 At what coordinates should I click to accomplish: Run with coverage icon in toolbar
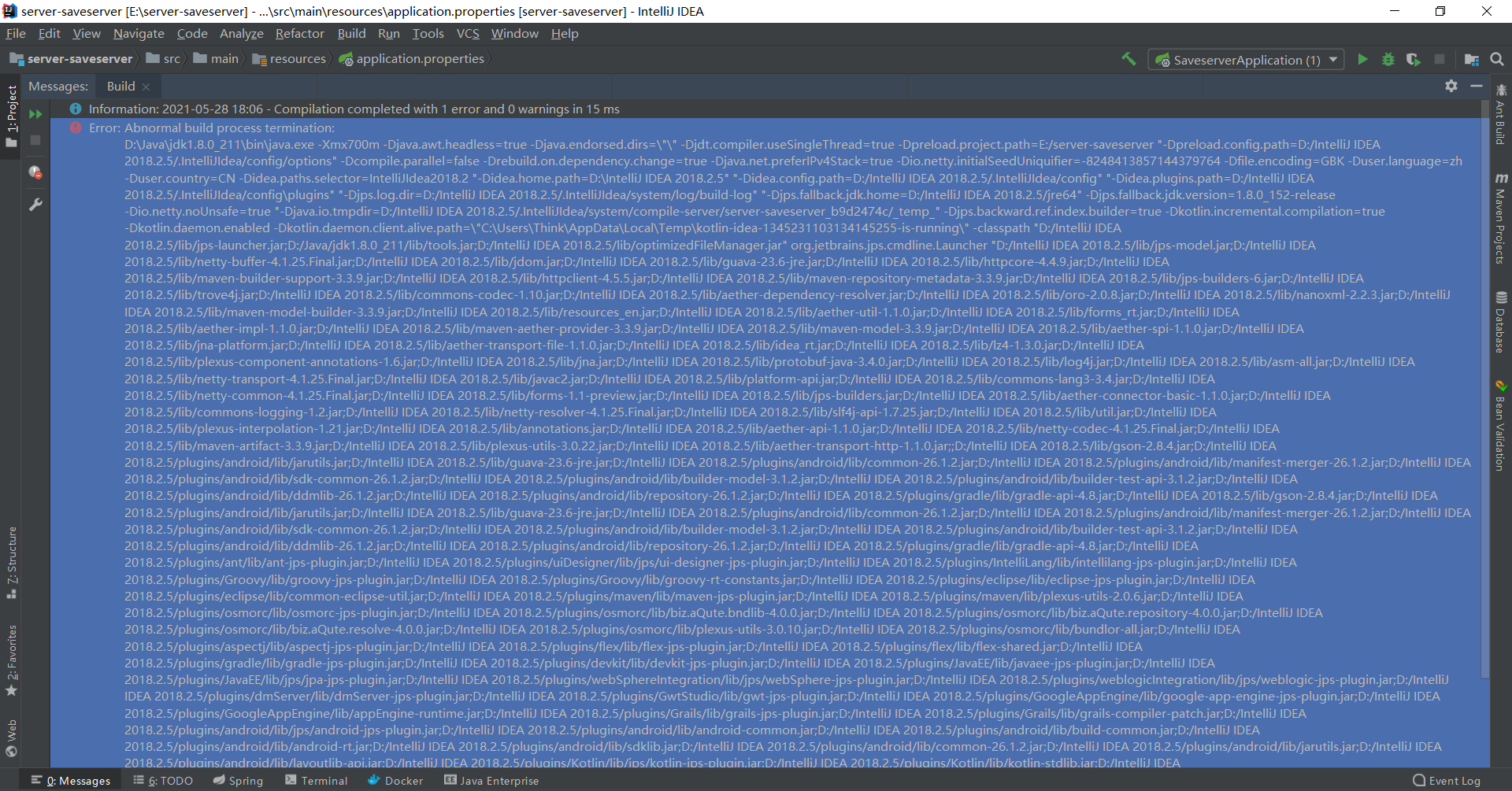click(1414, 59)
